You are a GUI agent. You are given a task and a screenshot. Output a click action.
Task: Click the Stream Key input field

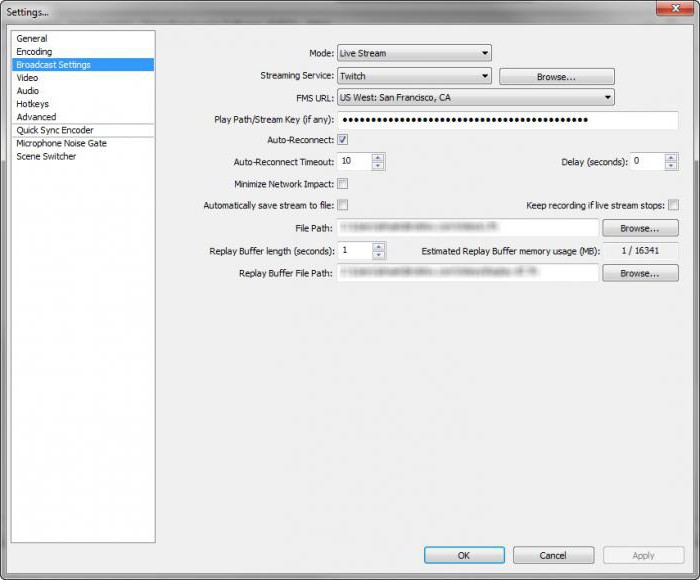click(x=508, y=120)
